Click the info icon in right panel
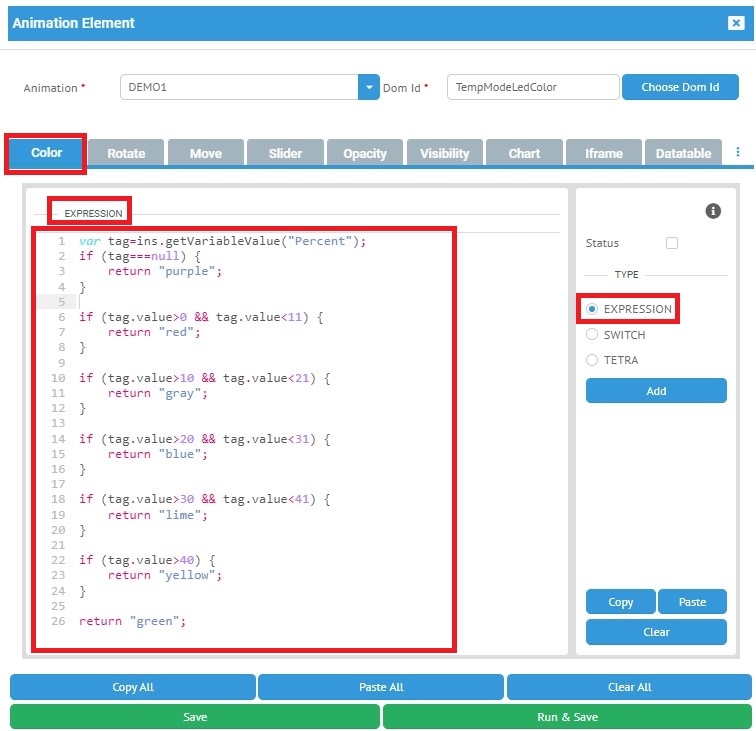The image size is (756, 731). (x=713, y=211)
